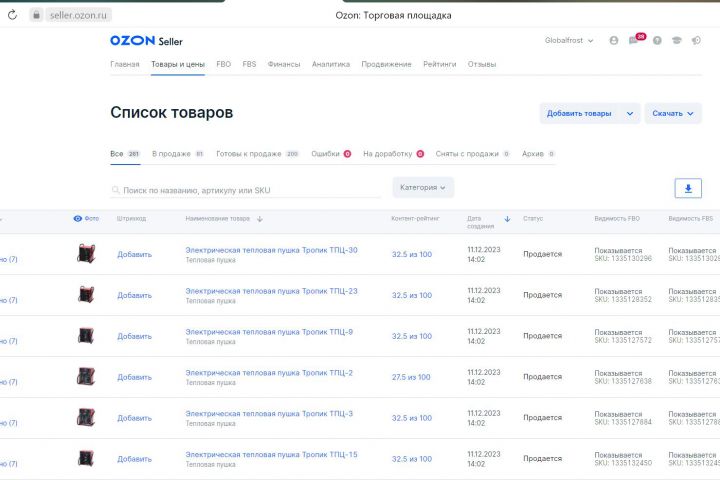Select the Все tab
The image size is (720, 480).
[125, 154]
